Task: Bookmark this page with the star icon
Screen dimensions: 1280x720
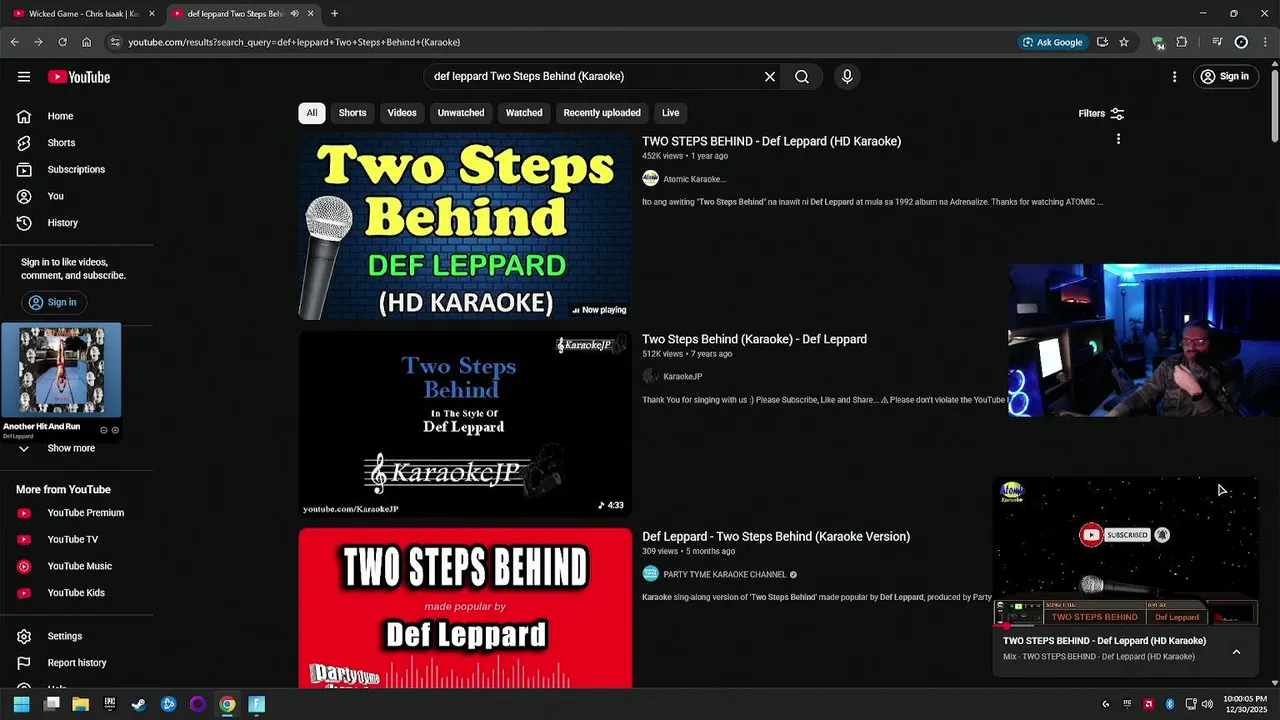Action: pos(1124,42)
